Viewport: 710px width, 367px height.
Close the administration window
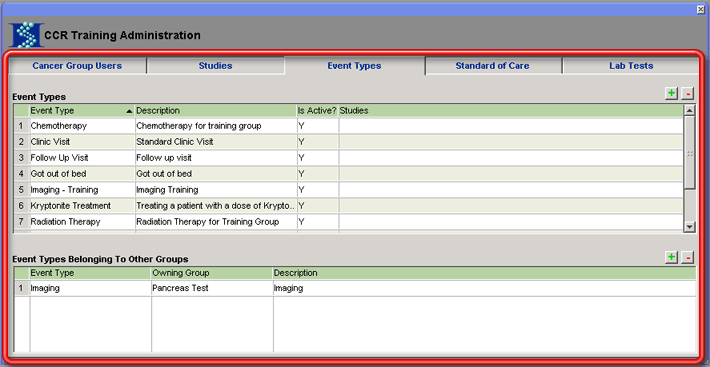(700, 9)
